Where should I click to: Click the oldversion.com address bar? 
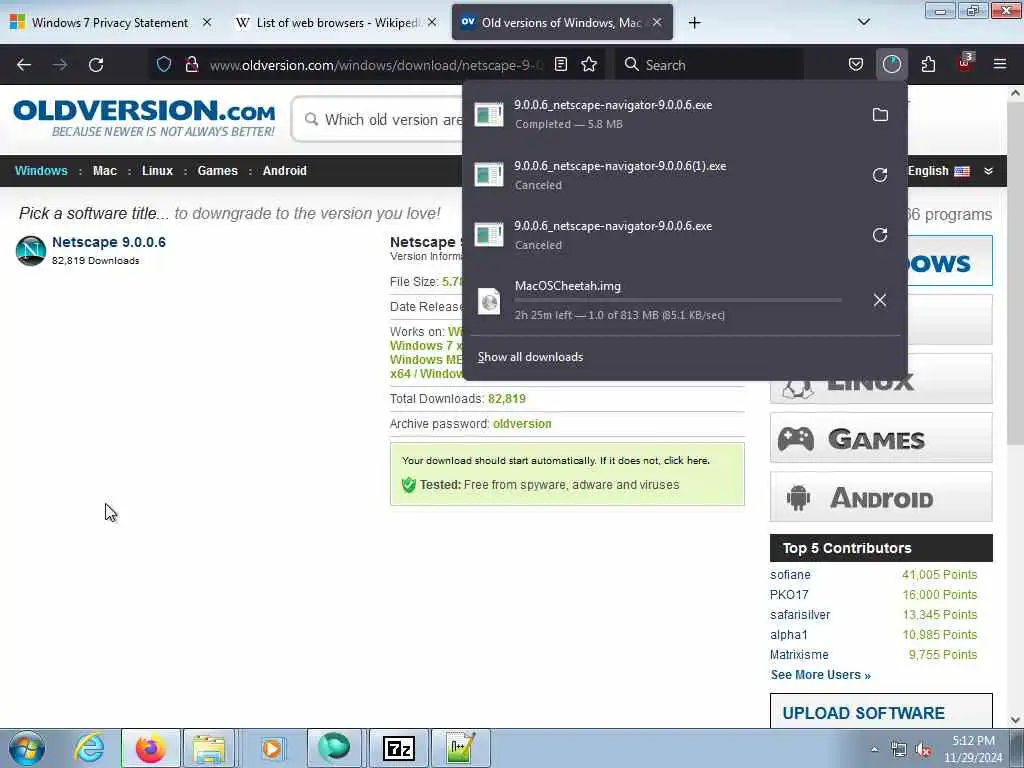(x=376, y=65)
